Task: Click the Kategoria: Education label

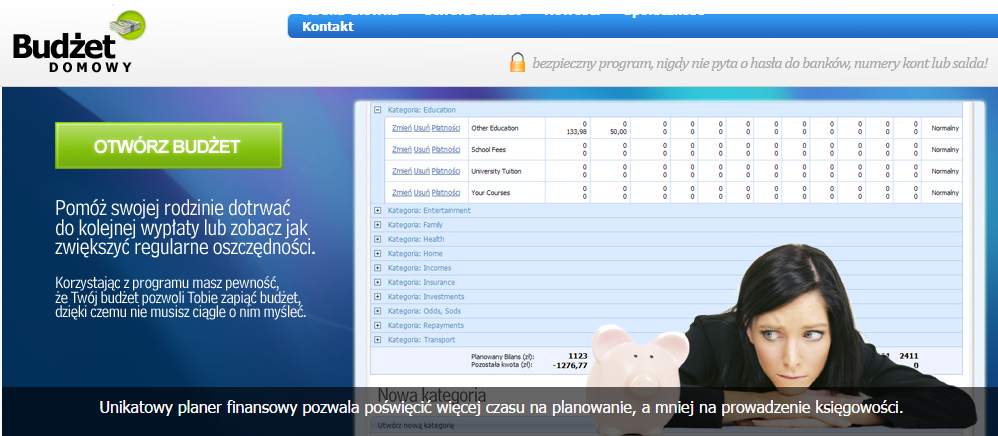Action: coord(421,110)
